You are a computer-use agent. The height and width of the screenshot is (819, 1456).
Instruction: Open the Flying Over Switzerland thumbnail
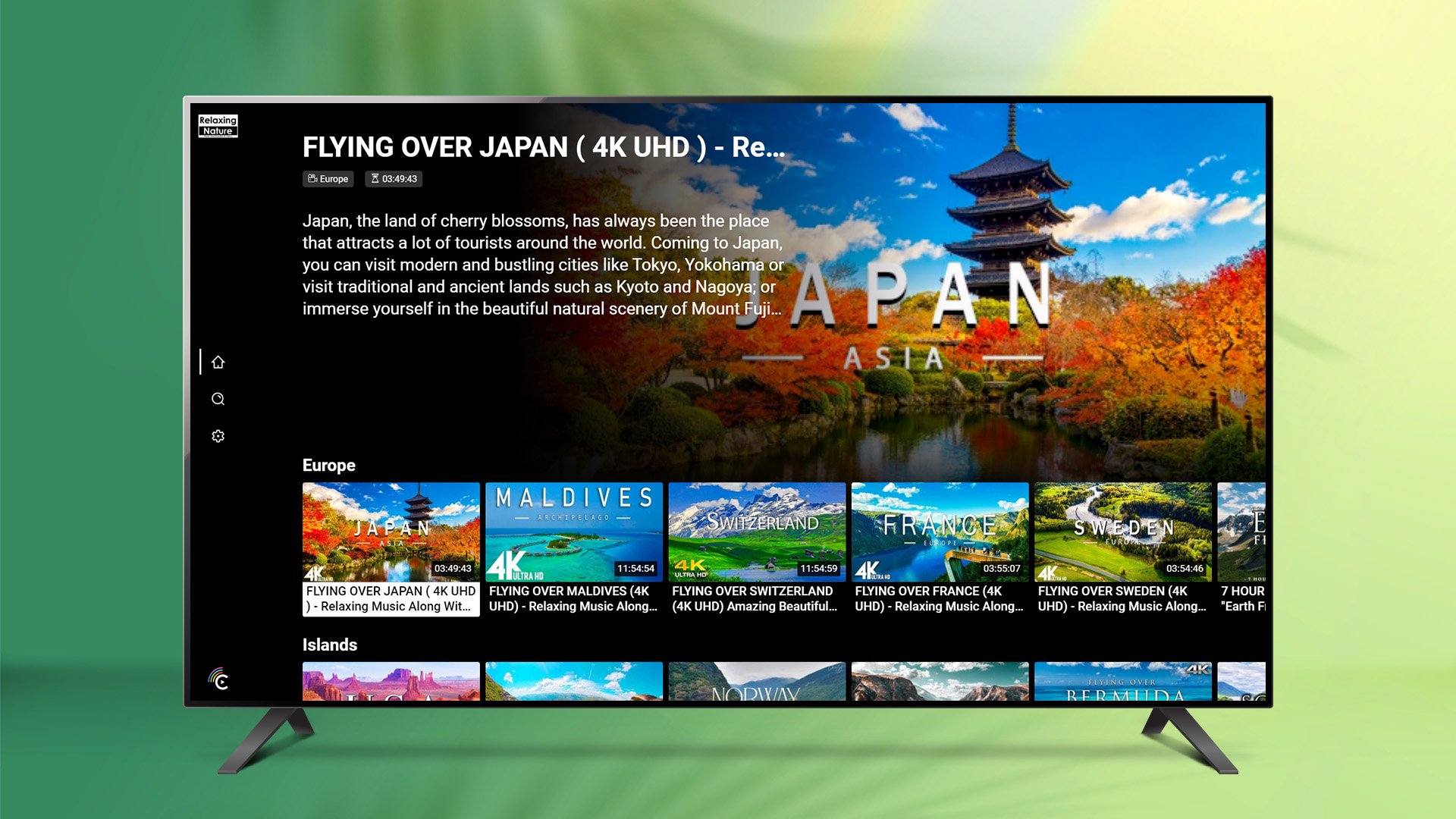click(x=756, y=532)
